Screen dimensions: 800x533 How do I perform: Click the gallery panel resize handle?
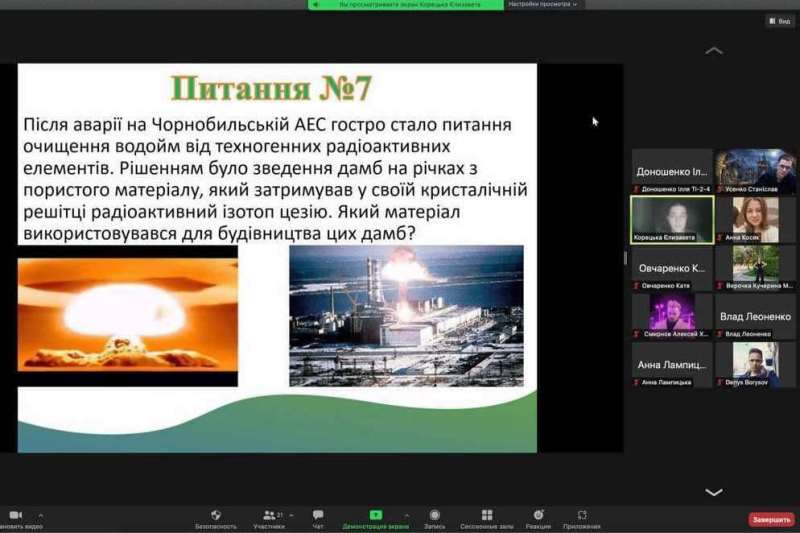tap(626, 258)
